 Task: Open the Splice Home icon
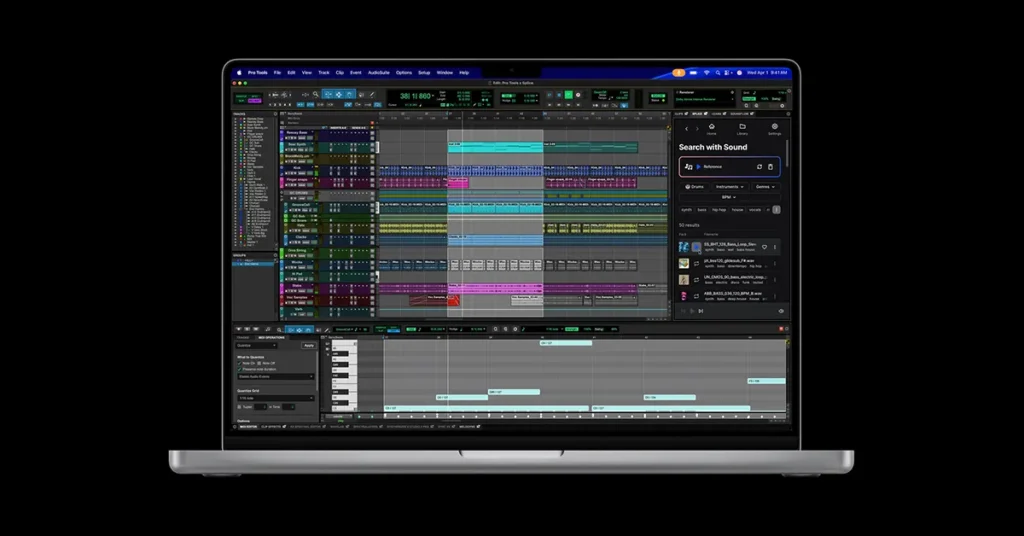[711, 128]
